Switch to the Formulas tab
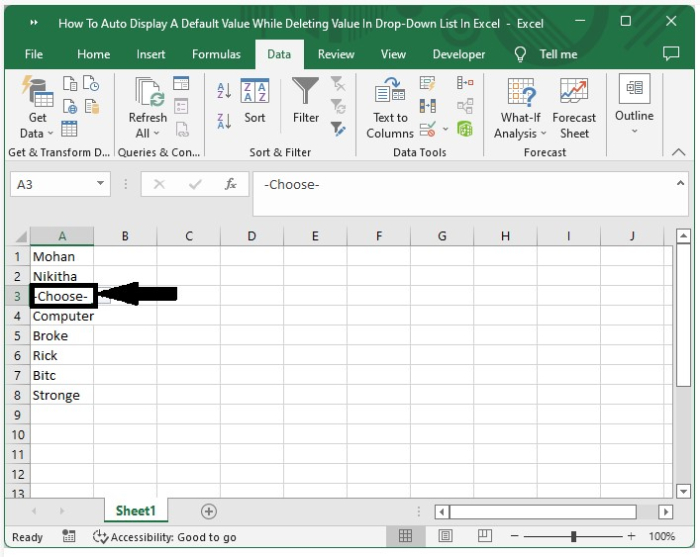Viewport: 700px width, 557px height. [216, 54]
